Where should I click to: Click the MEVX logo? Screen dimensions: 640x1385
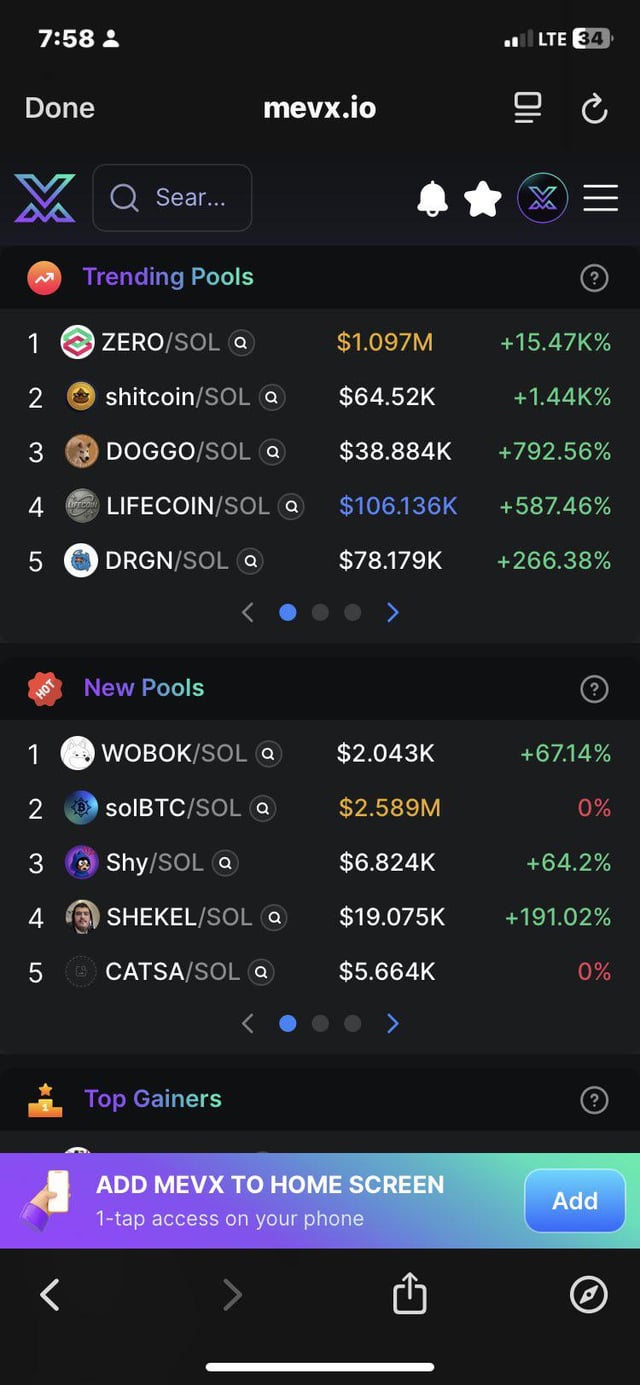pyautogui.click(x=44, y=198)
